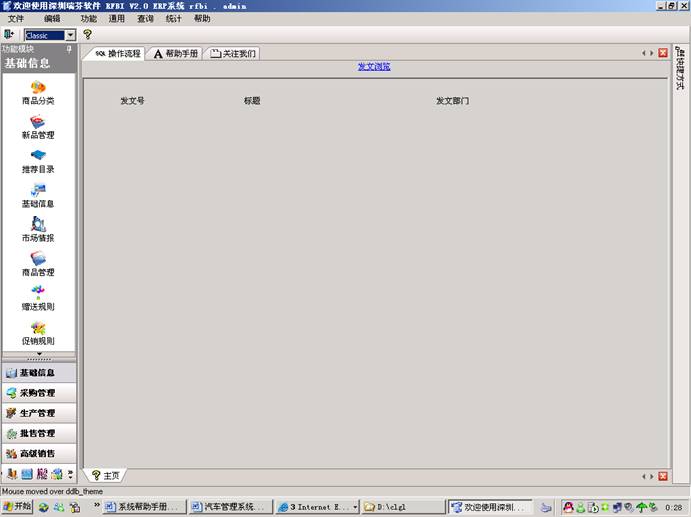
Task: Close the active tab with red X
Action: [663, 53]
